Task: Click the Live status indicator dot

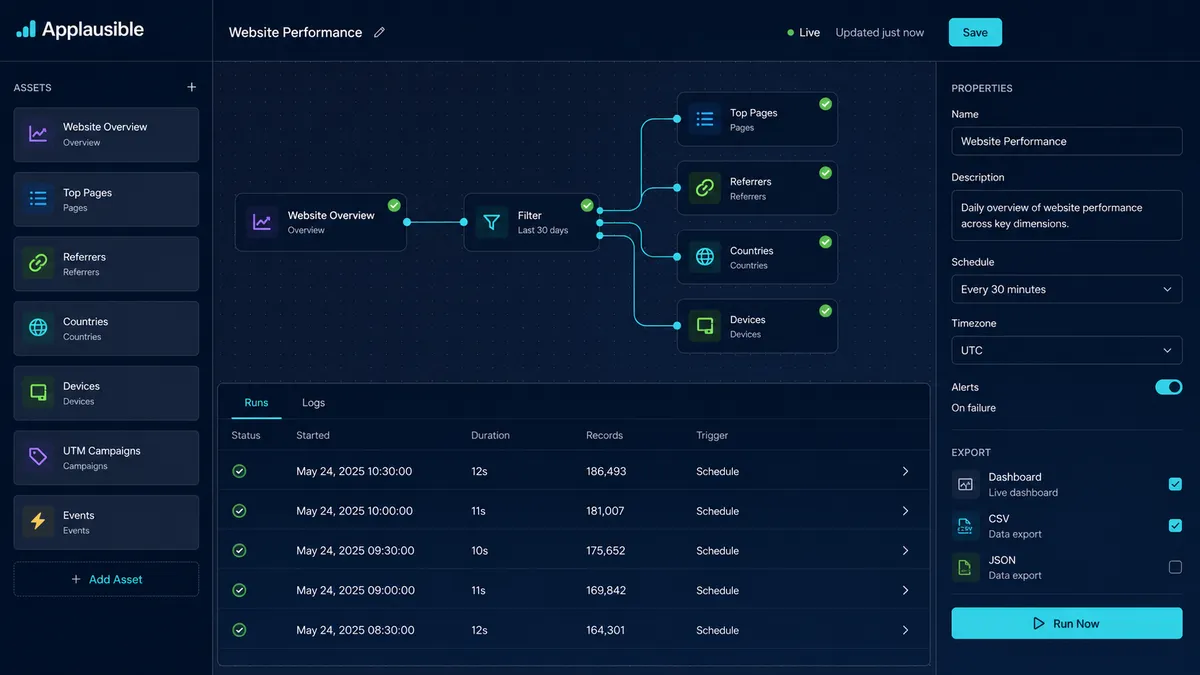Action: click(x=790, y=33)
